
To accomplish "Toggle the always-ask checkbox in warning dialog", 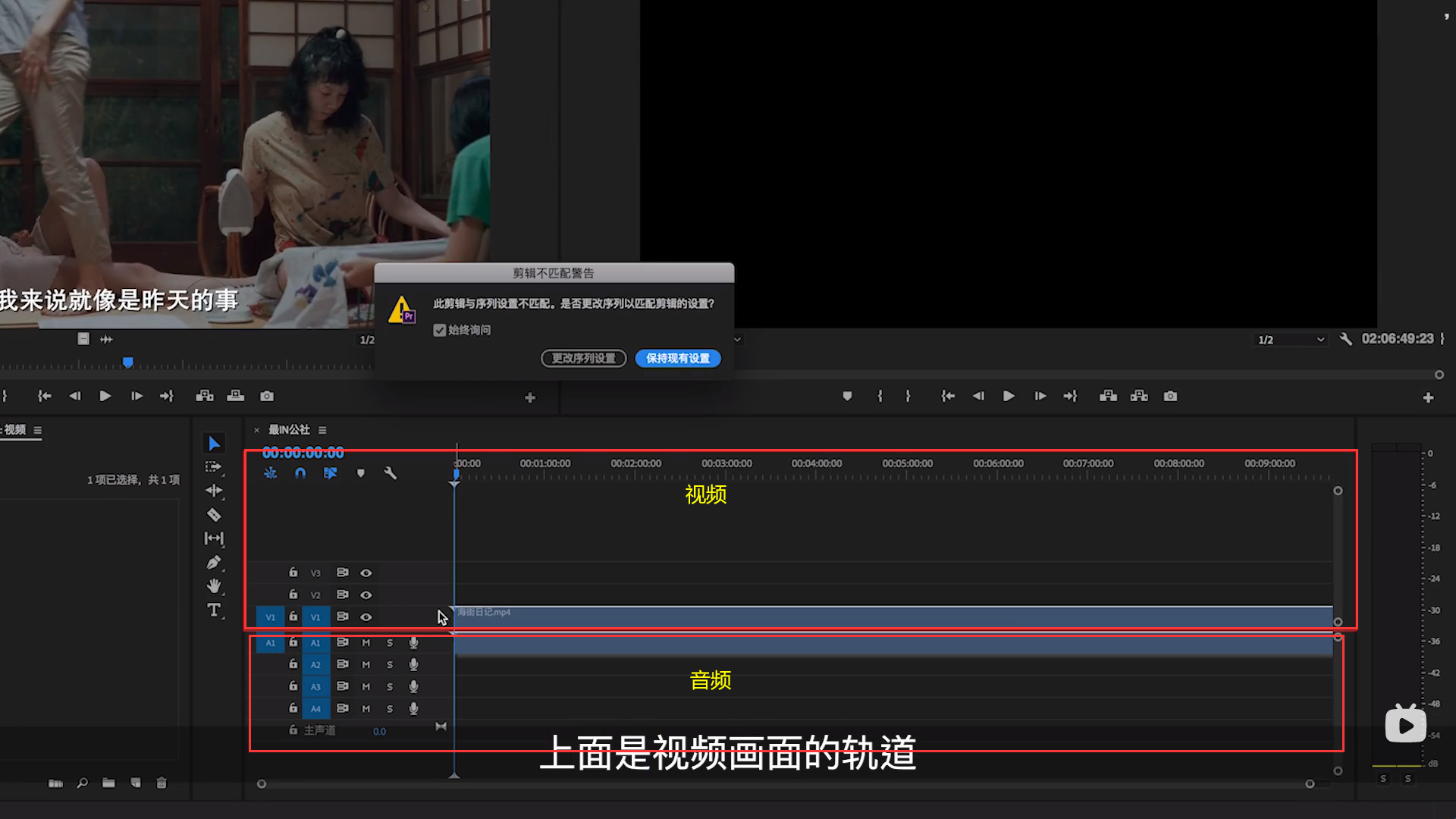I will coord(439,330).
